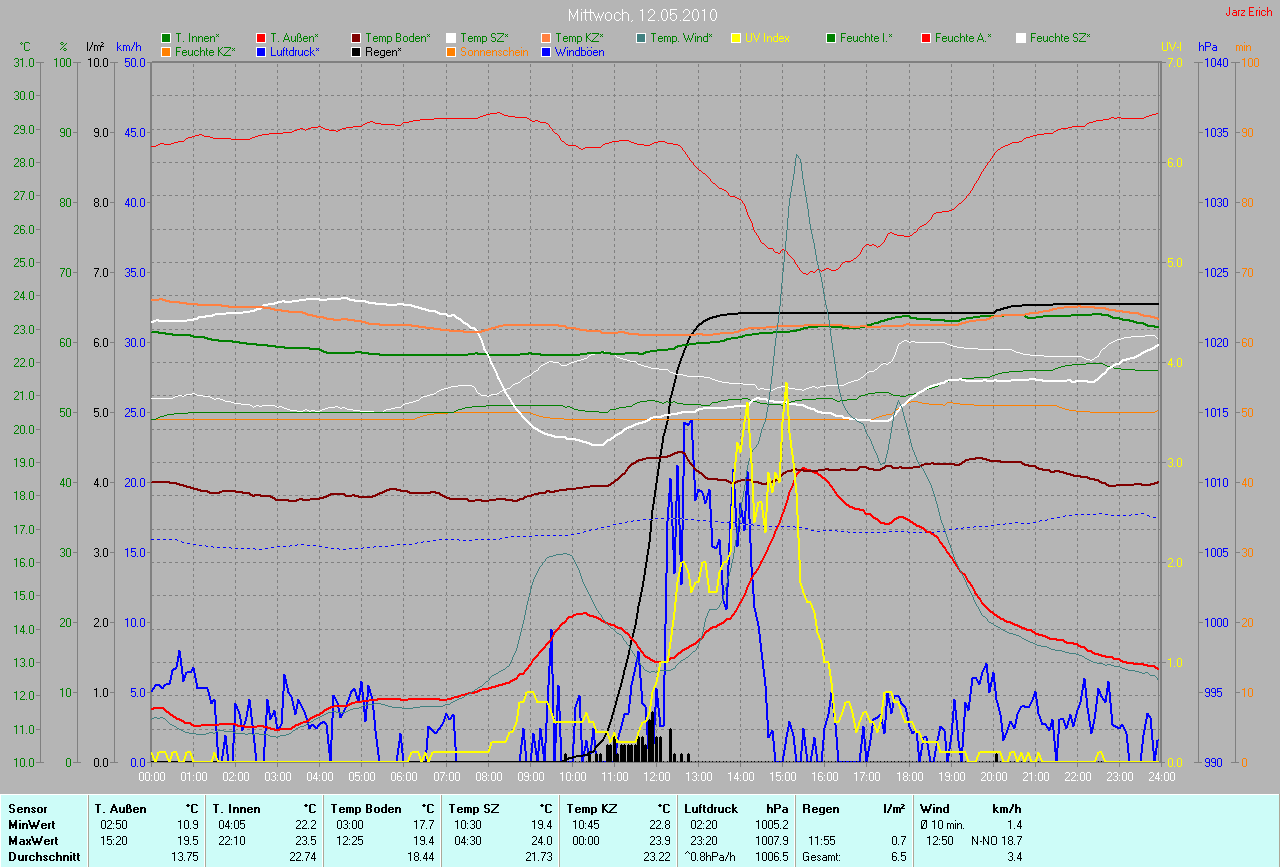Toggle the Sonnenschein series label
The height and width of the screenshot is (867, 1280).
pos(494,52)
